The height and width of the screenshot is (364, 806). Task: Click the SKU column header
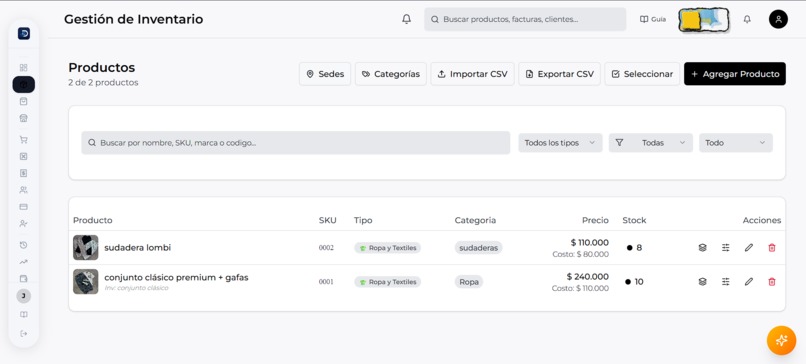coord(327,220)
